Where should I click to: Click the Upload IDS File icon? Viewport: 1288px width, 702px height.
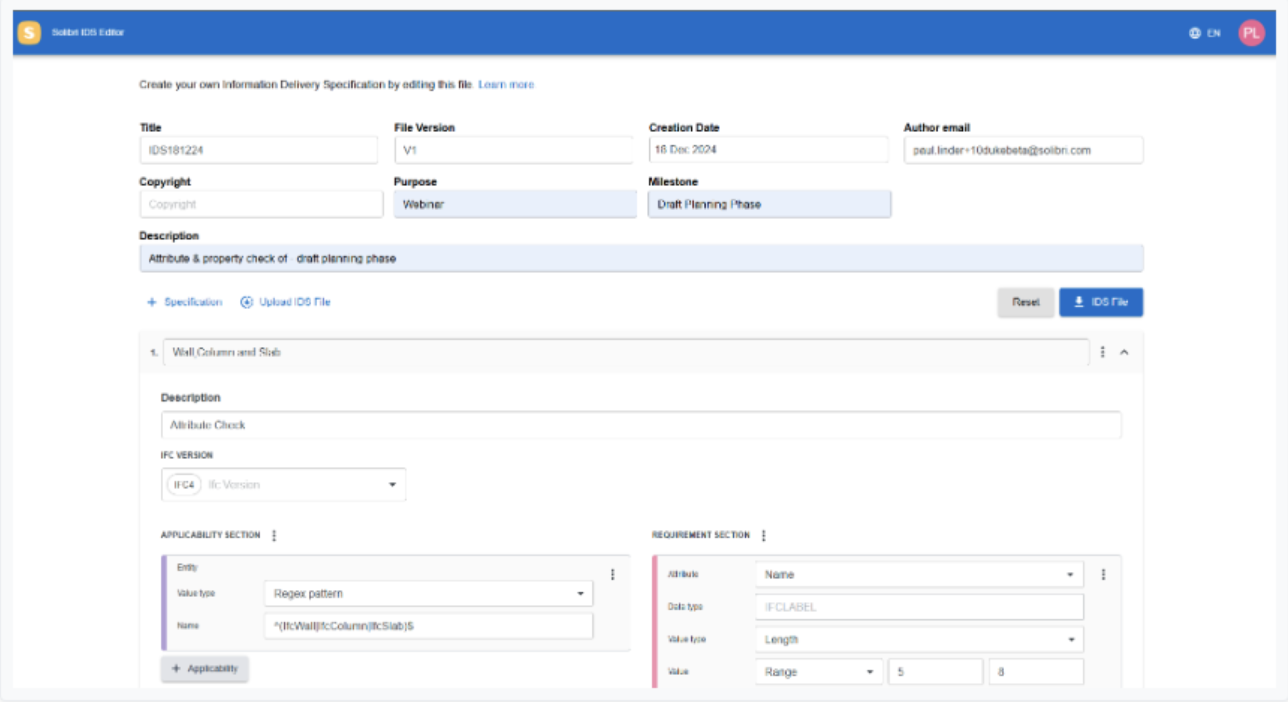point(246,302)
